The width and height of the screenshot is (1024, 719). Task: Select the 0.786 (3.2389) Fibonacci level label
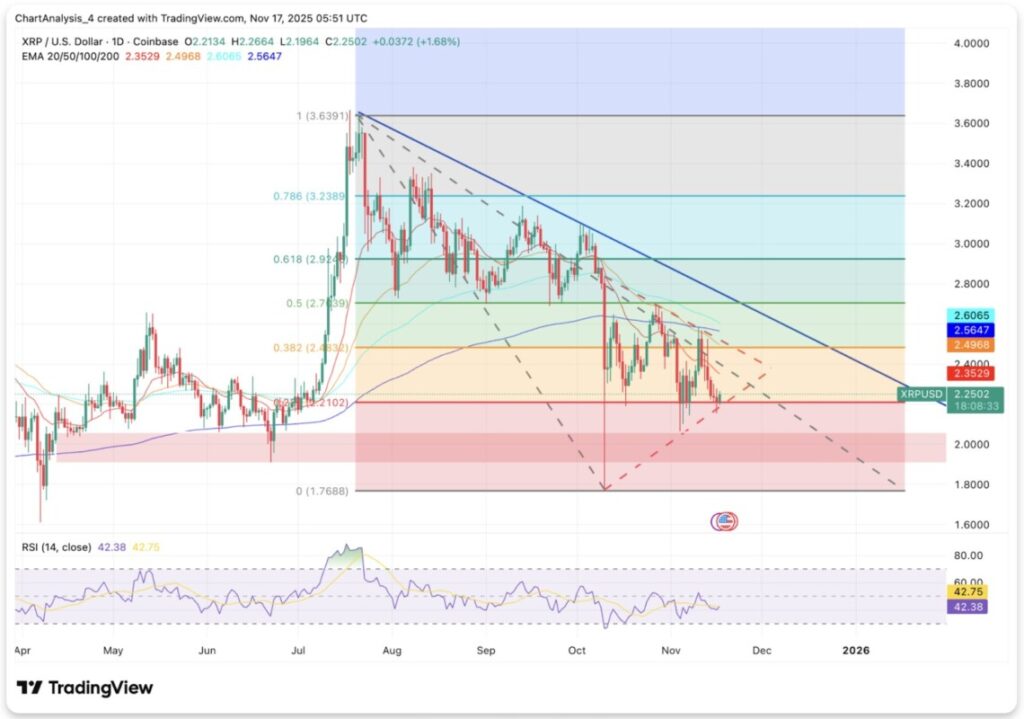point(309,197)
